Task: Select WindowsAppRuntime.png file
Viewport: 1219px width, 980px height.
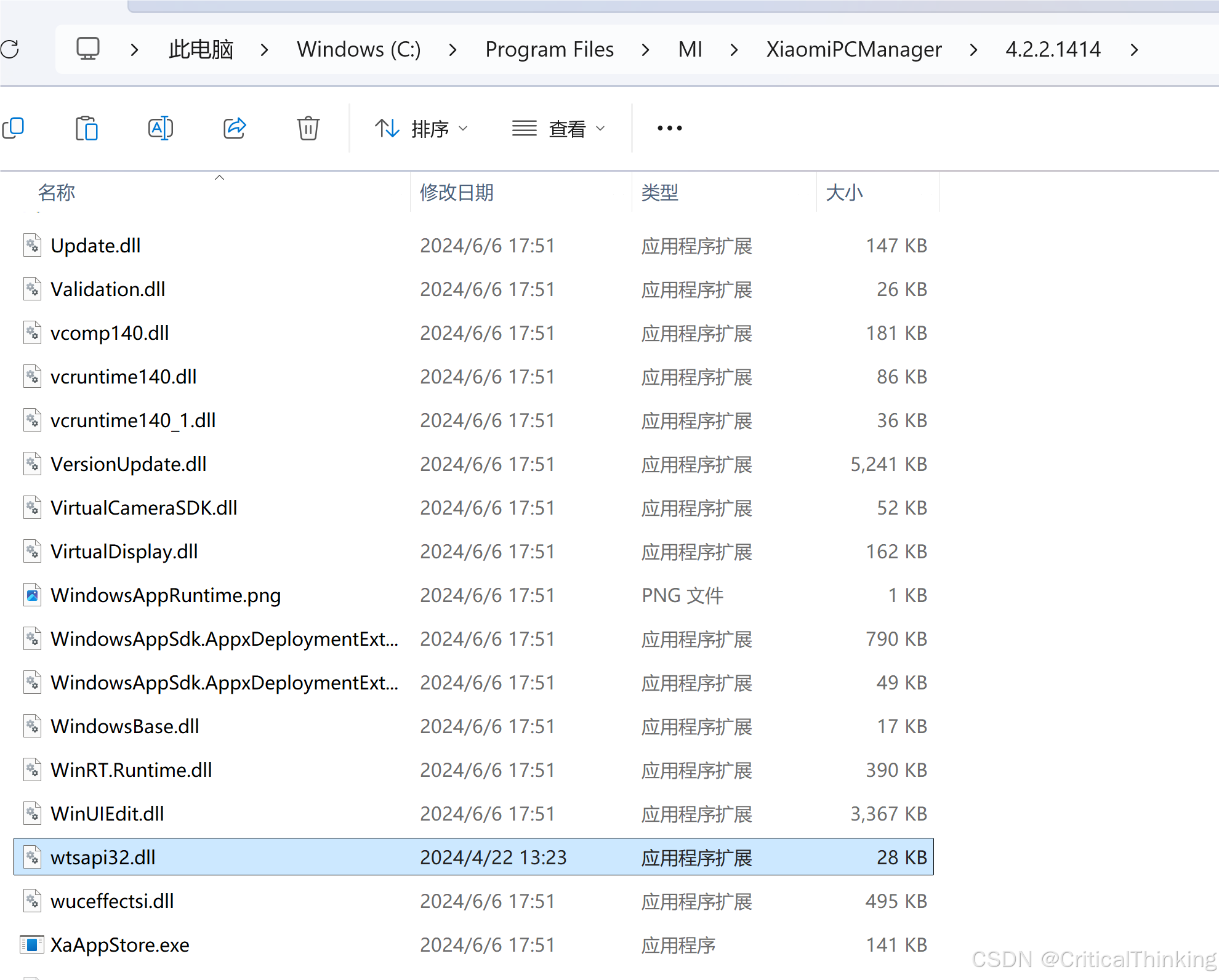Action: coord(165,595)
